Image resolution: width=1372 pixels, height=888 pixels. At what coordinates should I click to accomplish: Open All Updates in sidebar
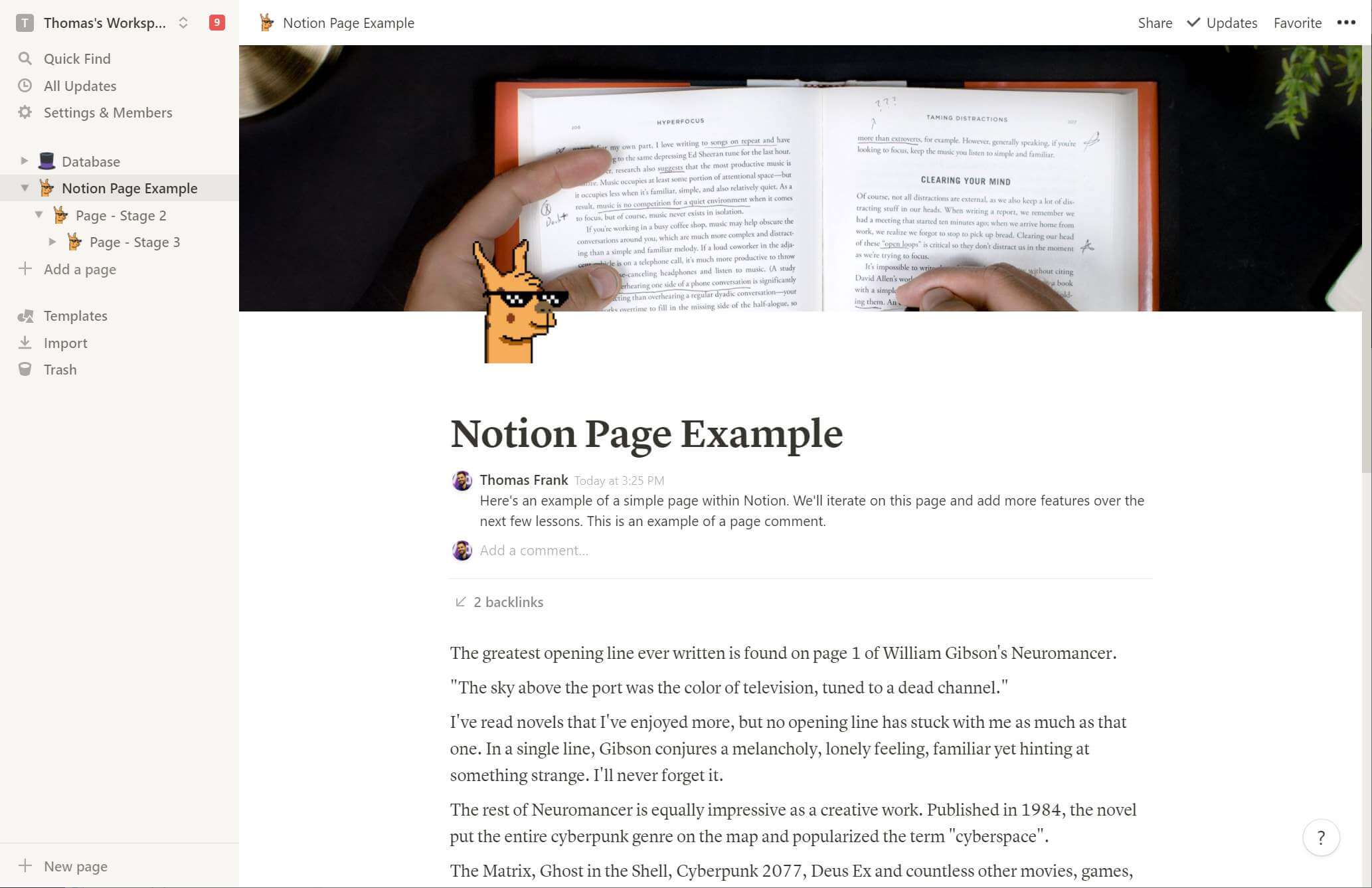tap(80, 85)
